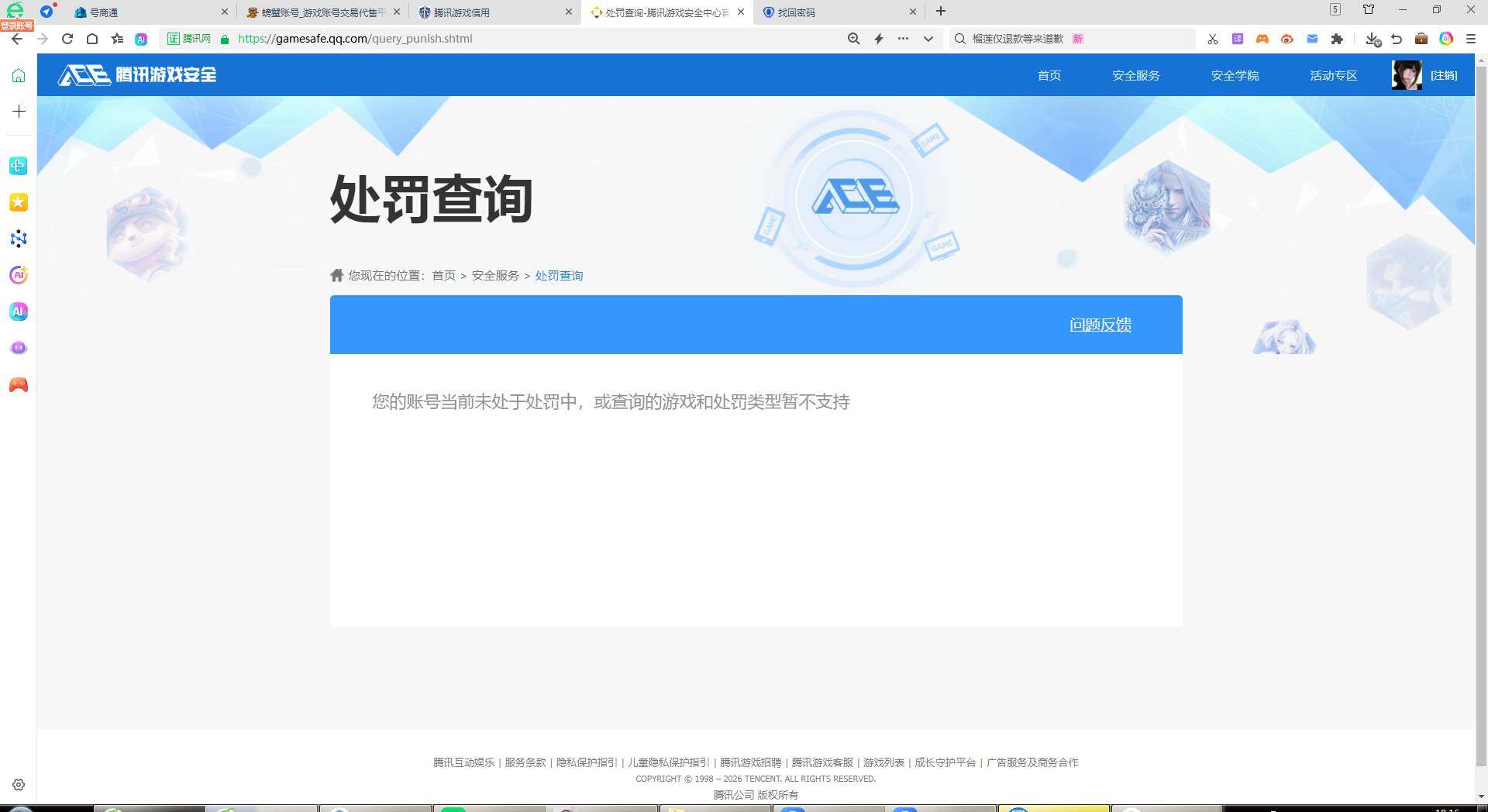Image resolution: width=1488 pixels, height=812 pixels.
Task: Open the downloads icon
Action: pyautogui.click(x=1373, y=39)
